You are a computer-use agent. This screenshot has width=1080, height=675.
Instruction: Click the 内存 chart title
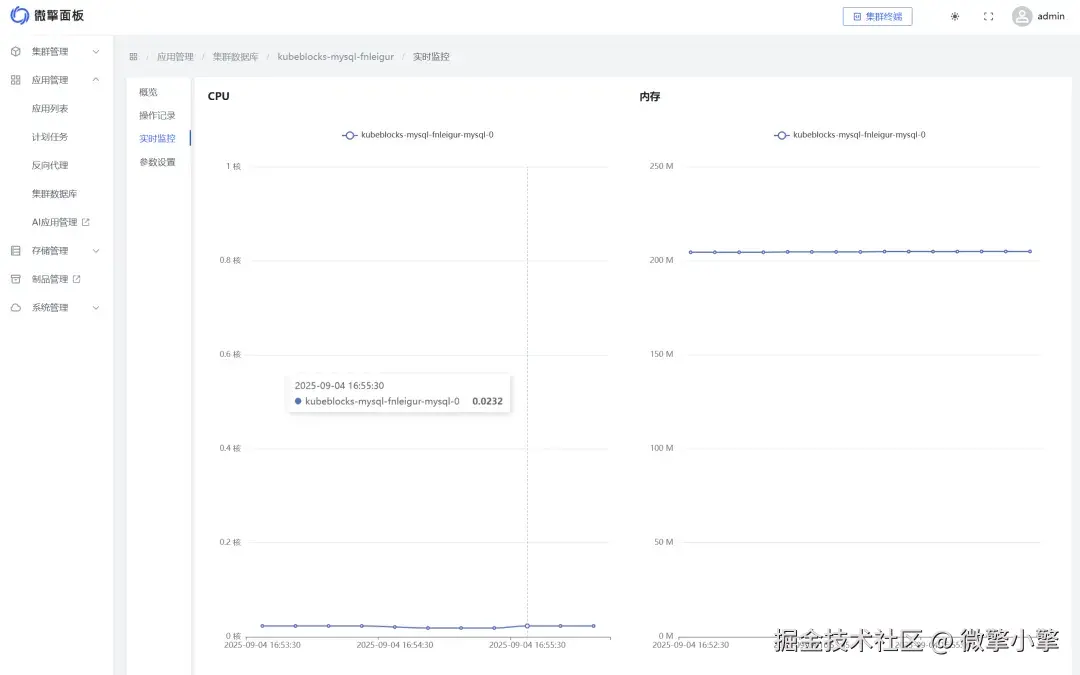(650, 96)
